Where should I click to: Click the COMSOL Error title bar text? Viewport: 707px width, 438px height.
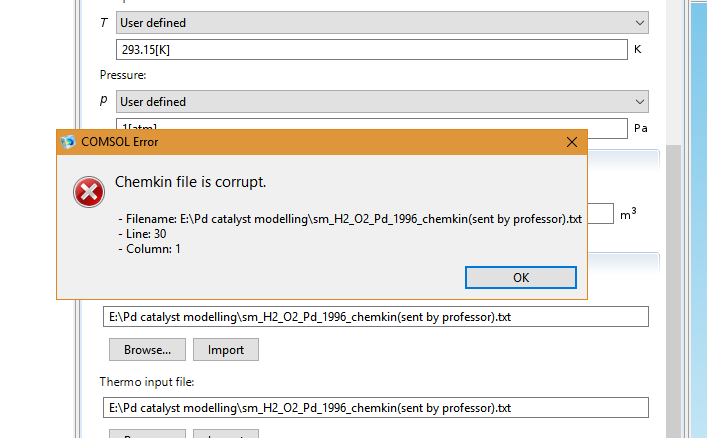point(119,142)
